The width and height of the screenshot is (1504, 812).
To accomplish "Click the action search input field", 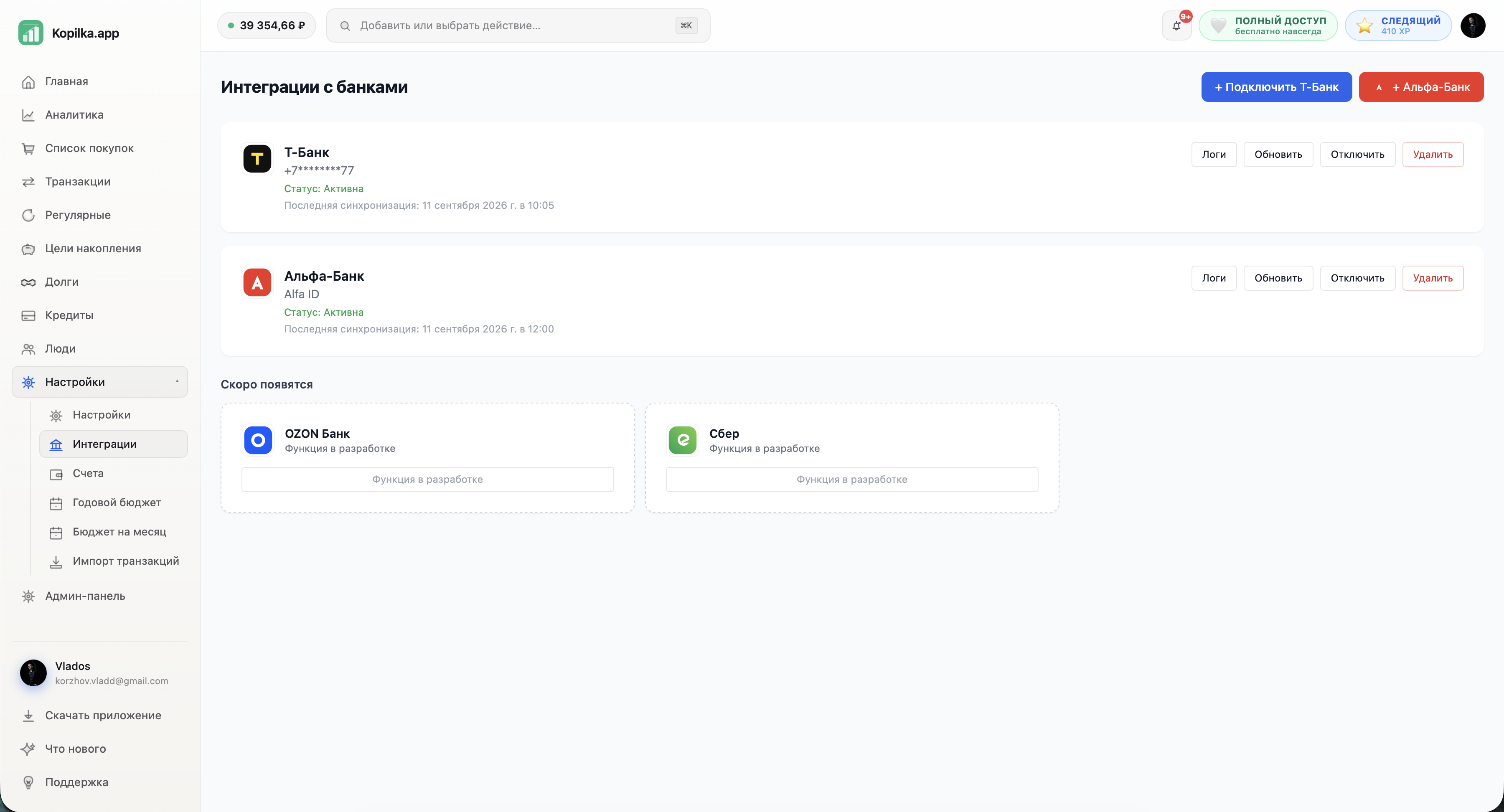I will [518, 25].
